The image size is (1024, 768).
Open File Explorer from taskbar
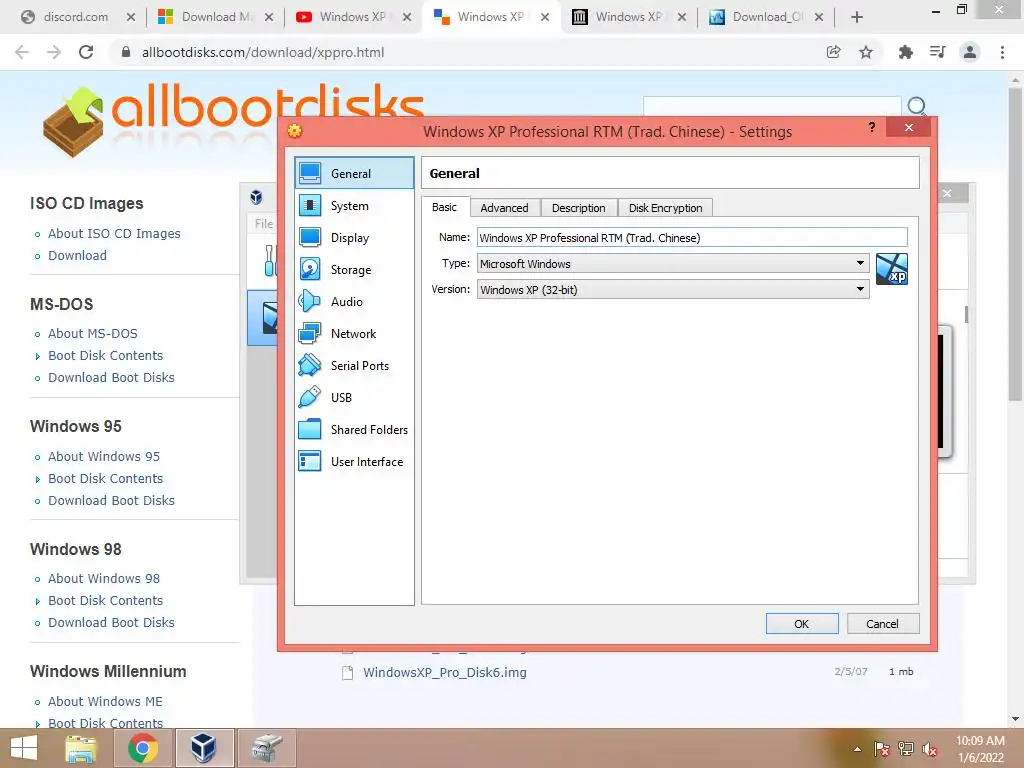[x=81, y=748]
